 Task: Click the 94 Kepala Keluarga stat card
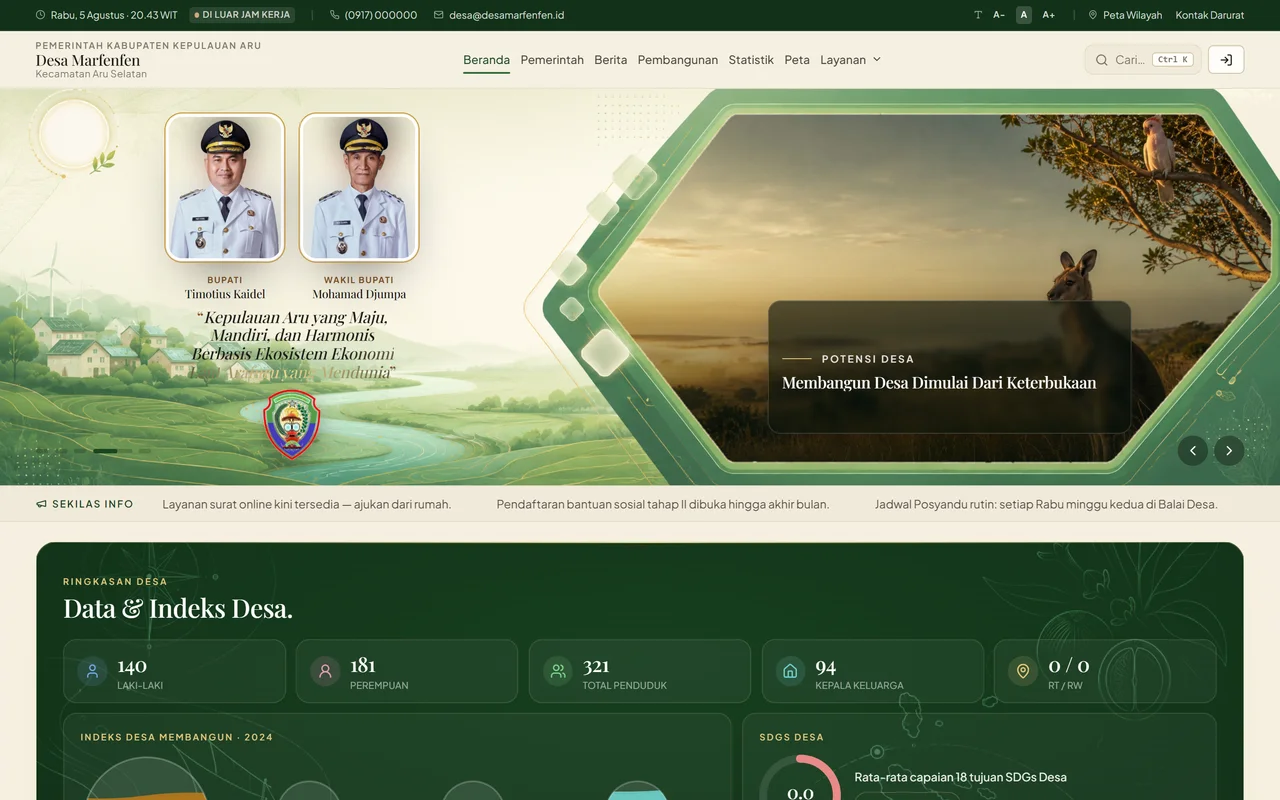873,671
